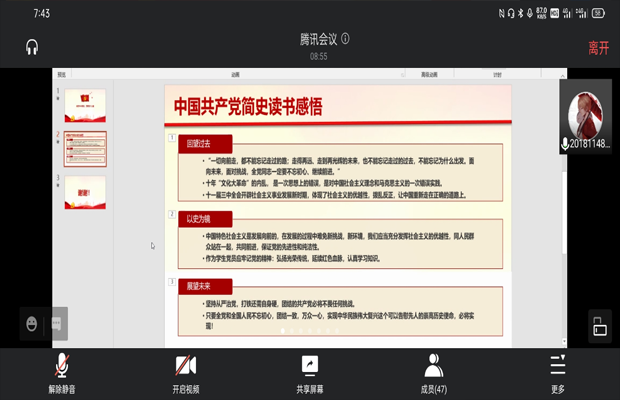
Task: Open meeting info next to 腾讯会议 title
Action: (x=345, y=39)
